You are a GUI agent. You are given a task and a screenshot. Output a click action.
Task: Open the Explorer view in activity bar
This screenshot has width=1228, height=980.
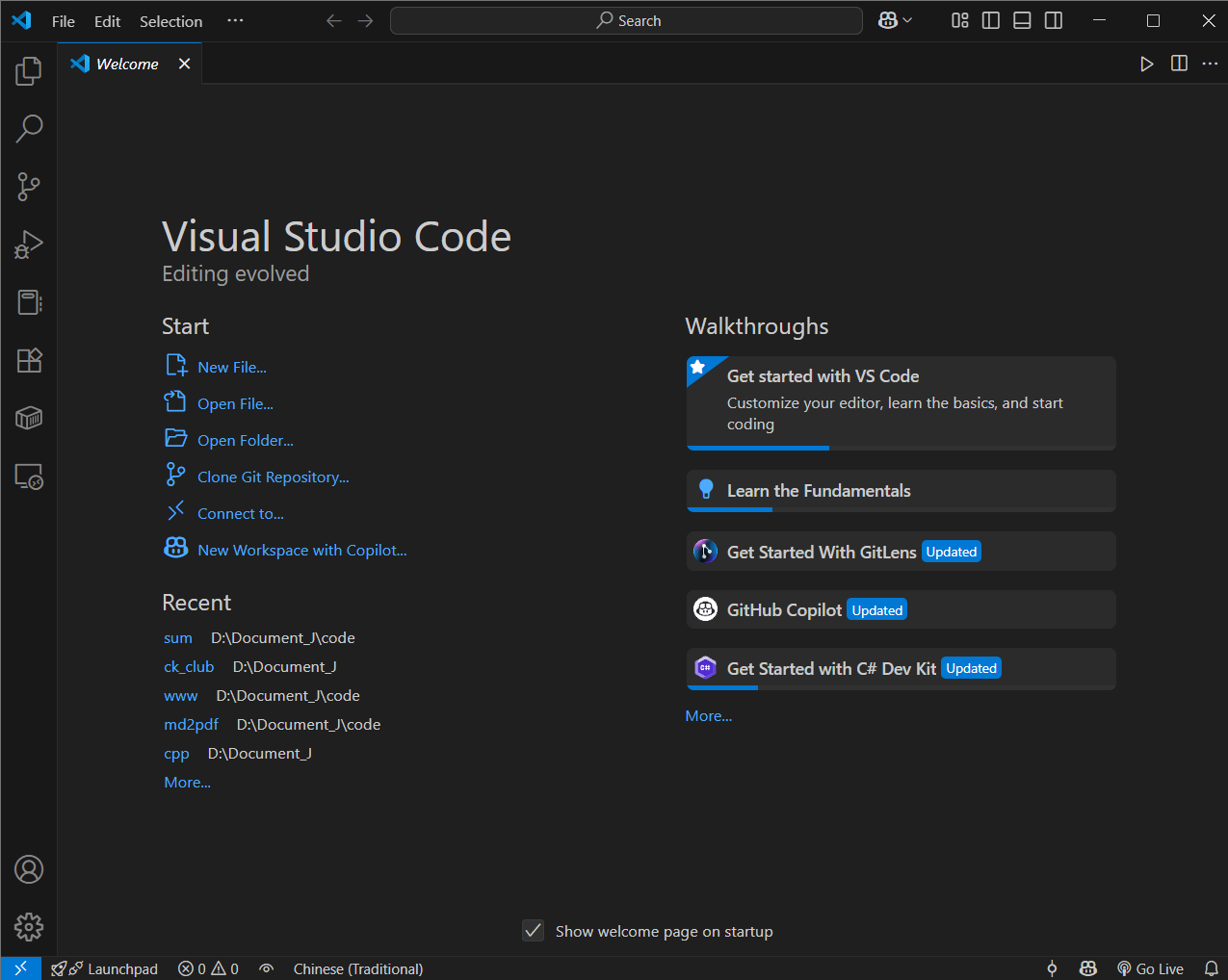29,70
